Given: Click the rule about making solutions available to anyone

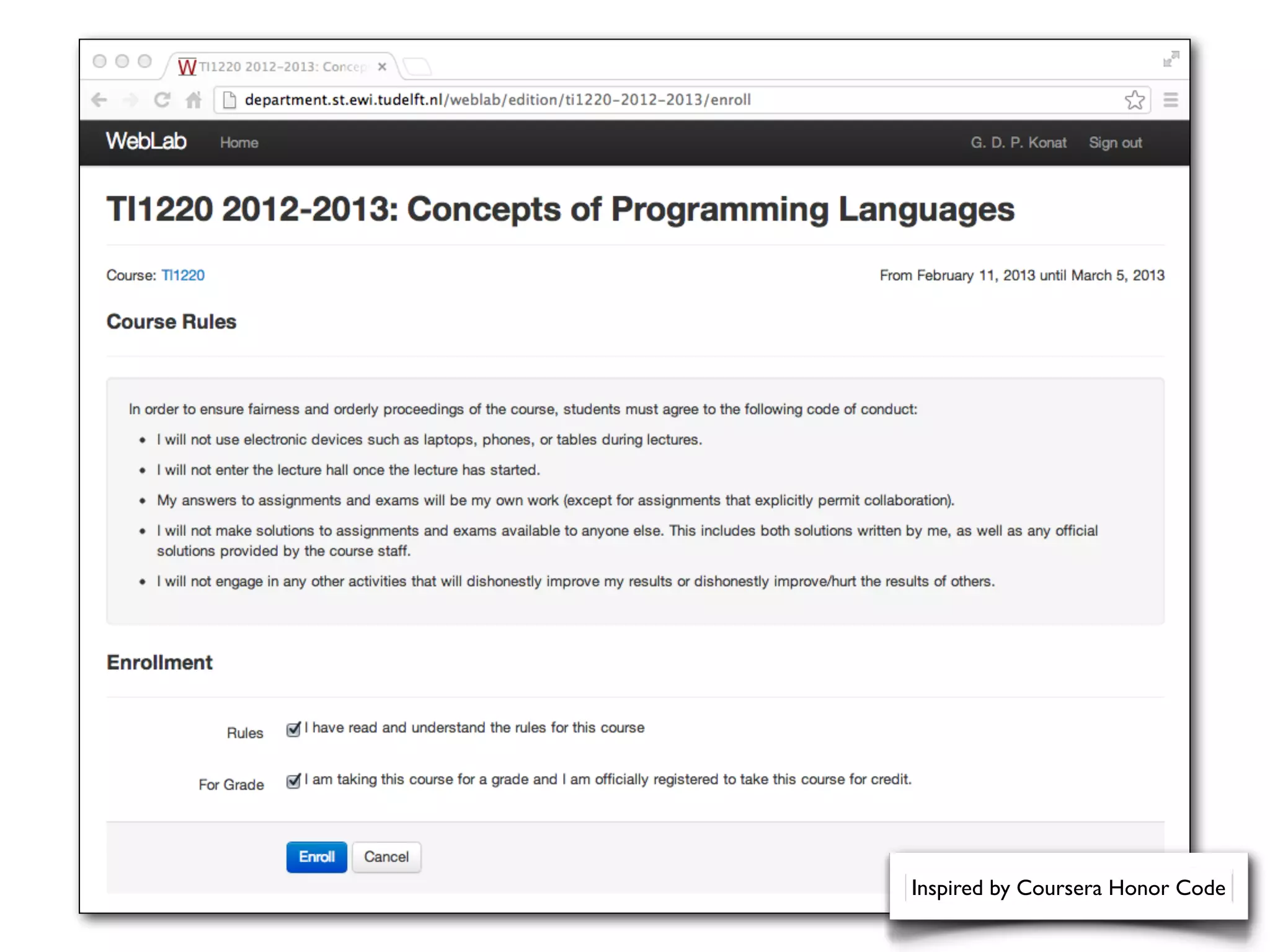Looking at the screenshot, I should [627, 541].
